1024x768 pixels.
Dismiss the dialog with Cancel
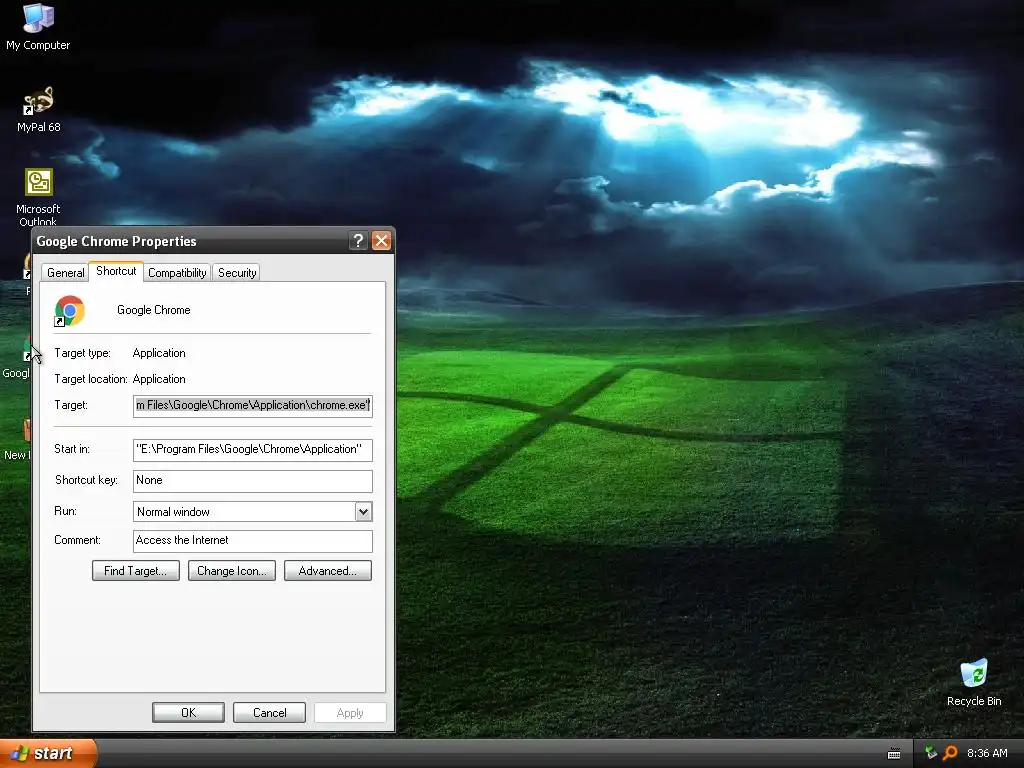coord(269,712)
